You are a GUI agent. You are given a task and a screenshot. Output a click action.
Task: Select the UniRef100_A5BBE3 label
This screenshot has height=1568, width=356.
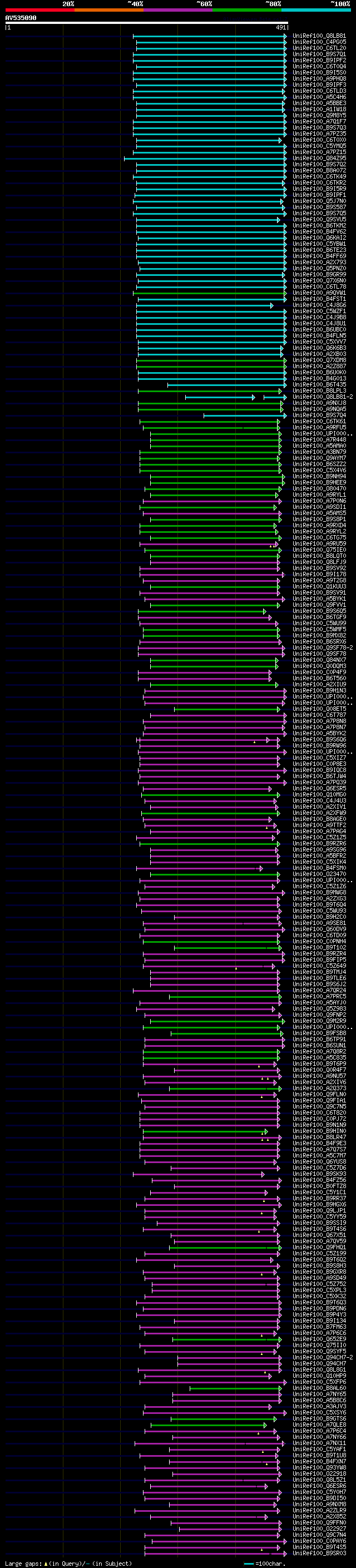click(x=319, y=103)
